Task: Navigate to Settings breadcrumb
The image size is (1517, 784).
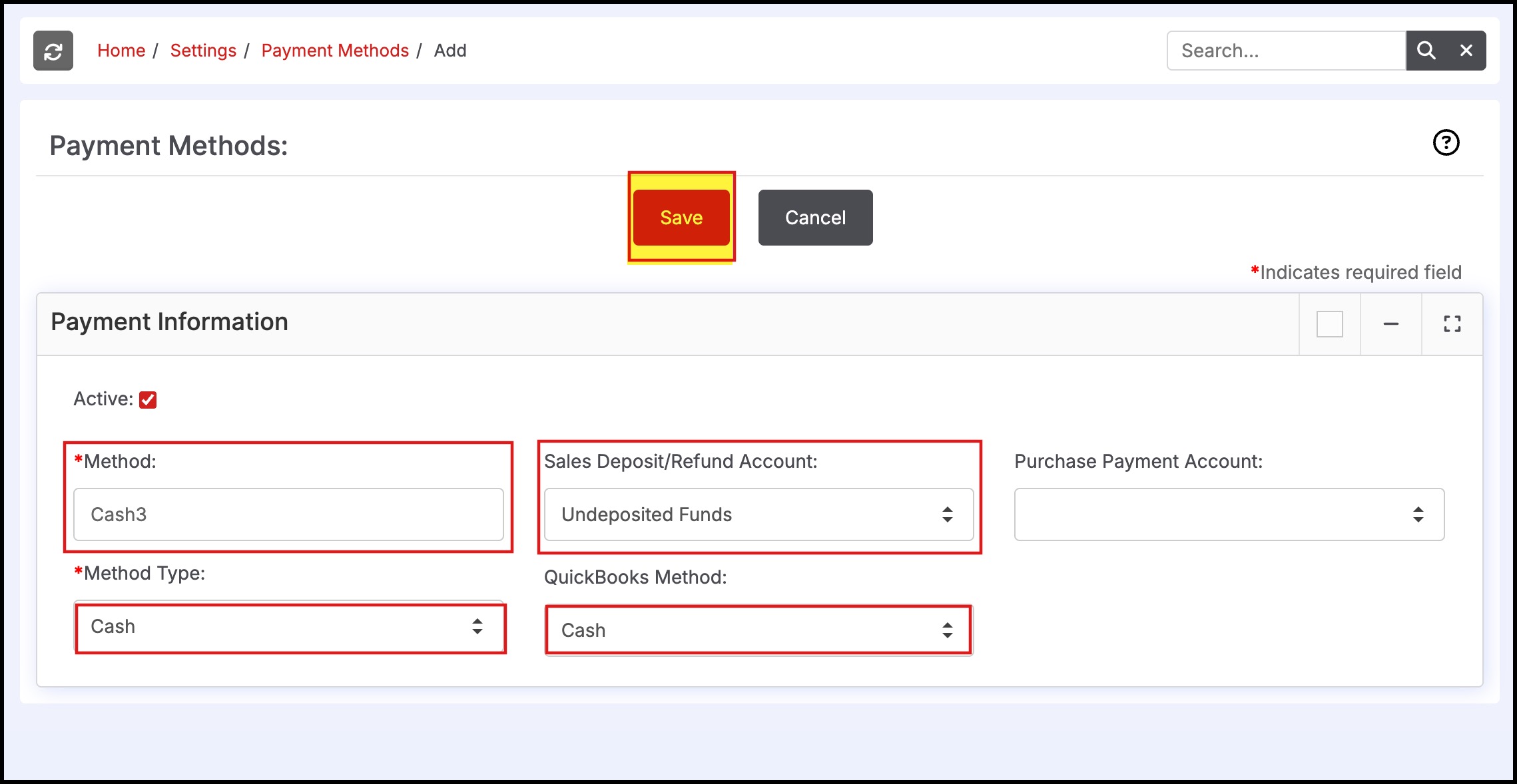Action: point(203,51)
